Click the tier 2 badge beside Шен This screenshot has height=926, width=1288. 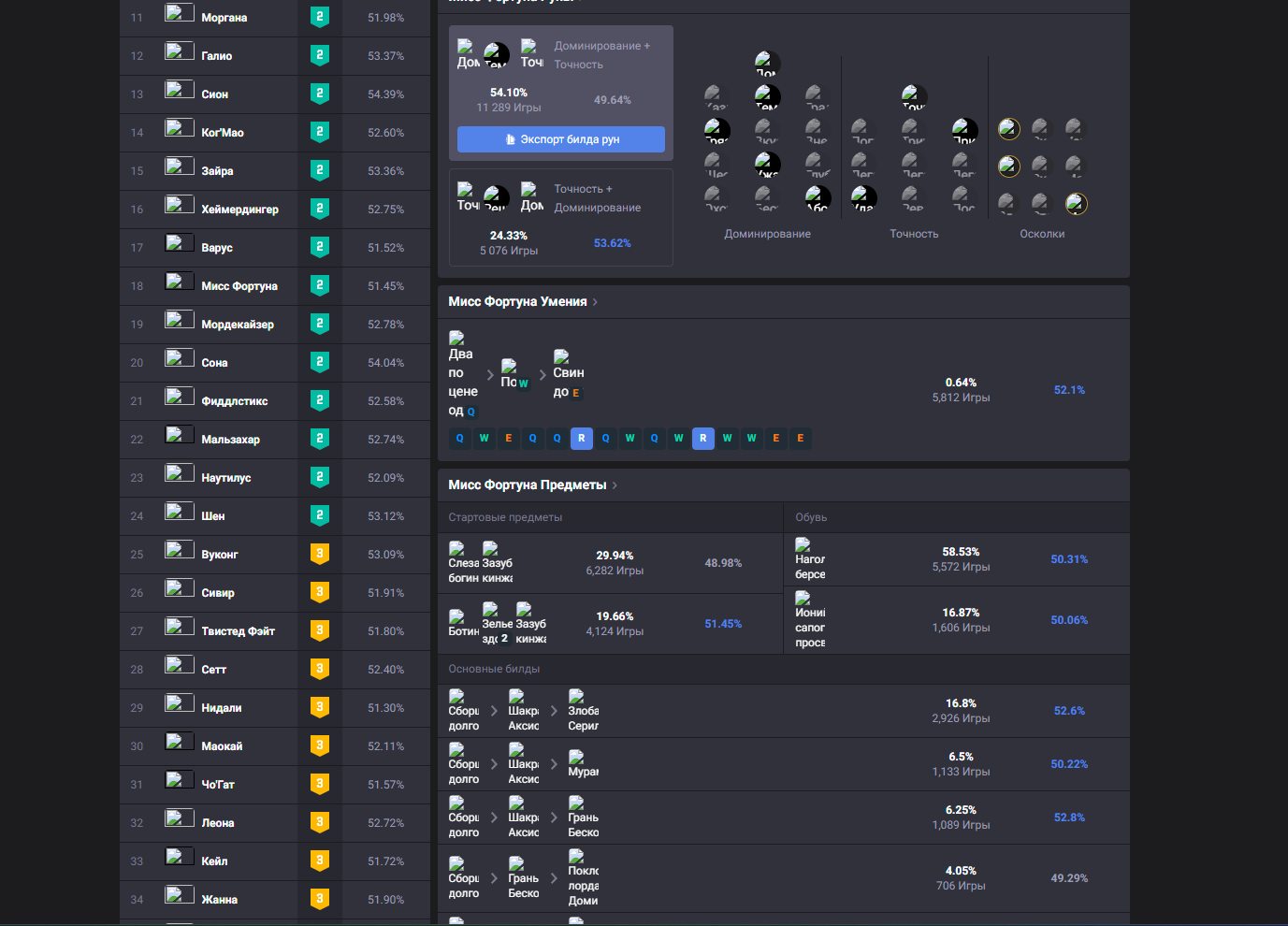(x=320, y=516)
